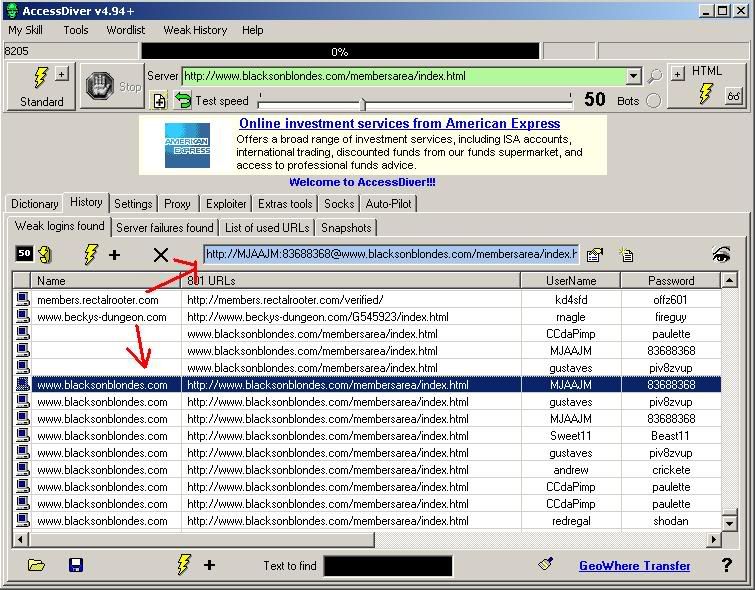Click the question mark help icon

[727, 565]
